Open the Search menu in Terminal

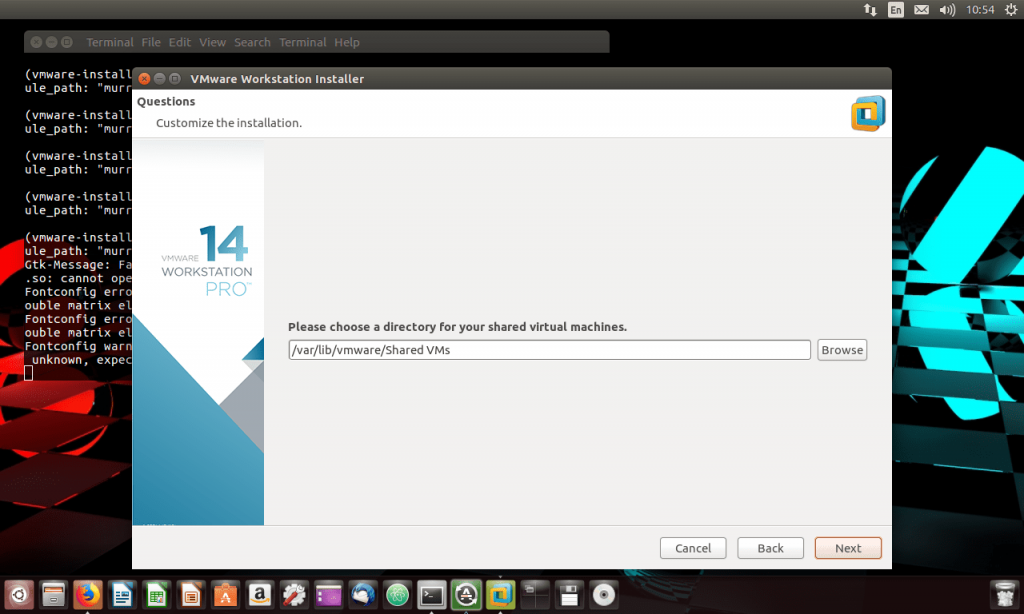[252, 42]
